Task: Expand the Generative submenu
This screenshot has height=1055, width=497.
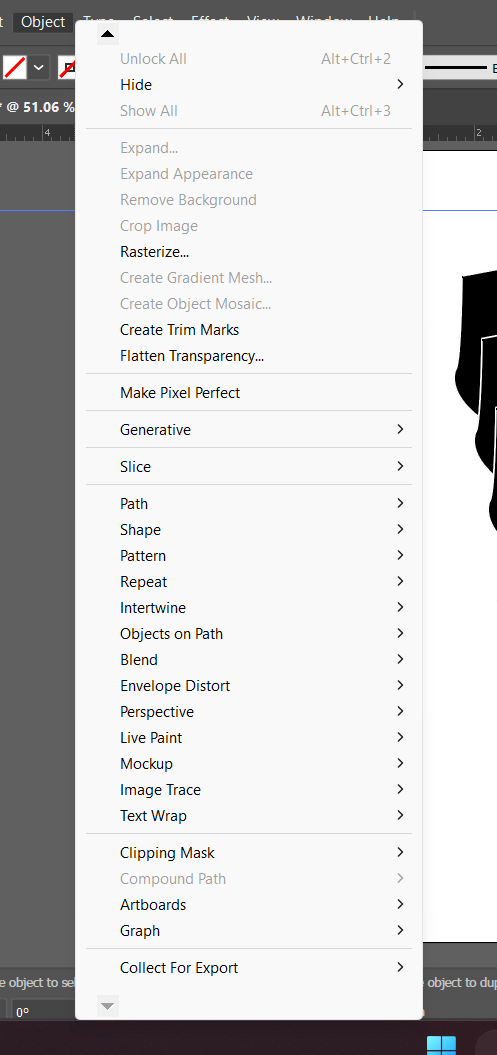Action: [249, 430]
